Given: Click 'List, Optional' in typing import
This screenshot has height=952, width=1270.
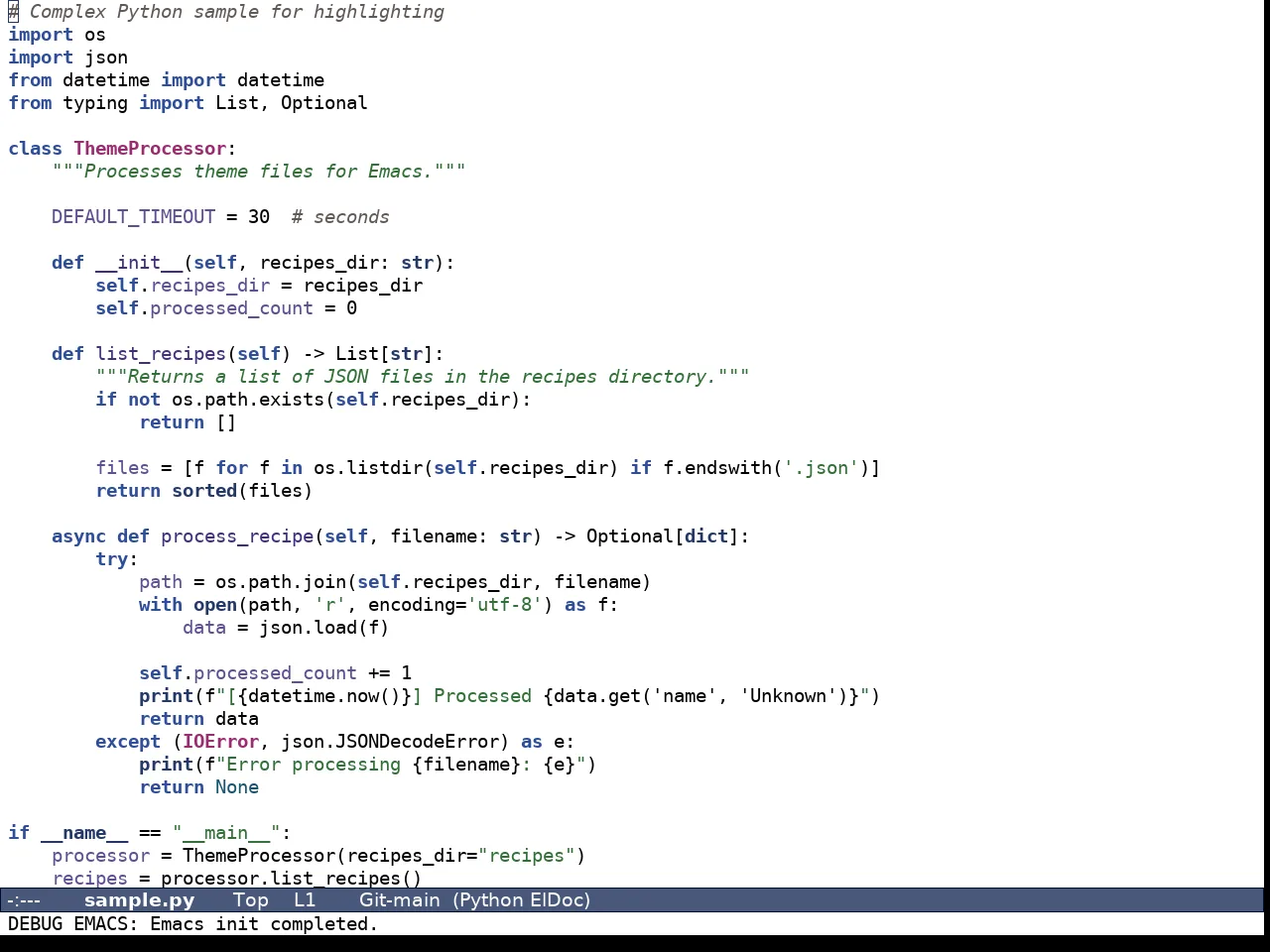Looking at the screenshot, I should coord(292,103).
